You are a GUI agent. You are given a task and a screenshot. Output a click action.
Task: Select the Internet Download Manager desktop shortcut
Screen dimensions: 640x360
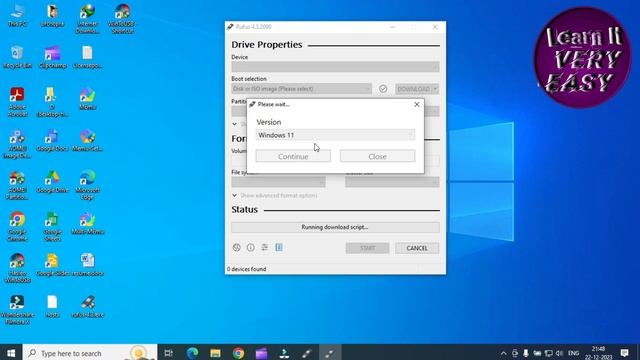[x=87, y=18]
